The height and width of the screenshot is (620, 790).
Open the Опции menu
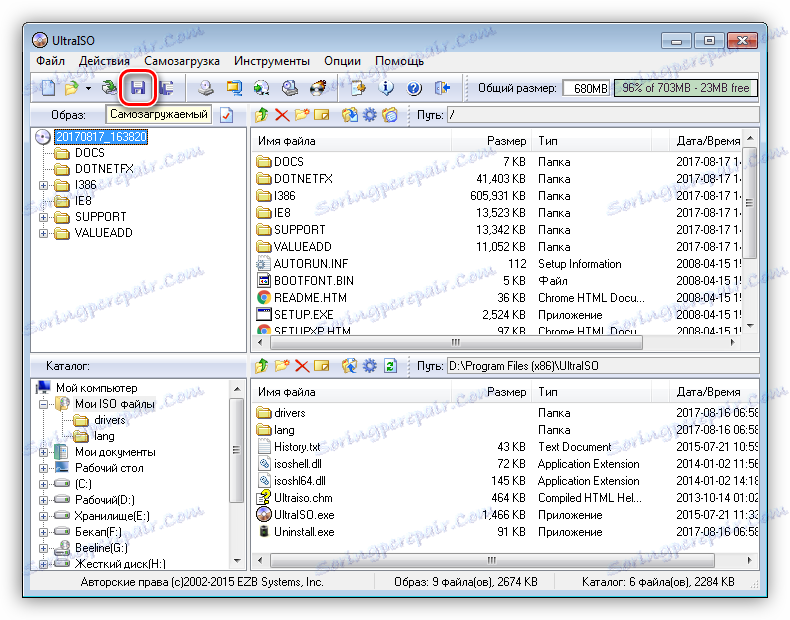click(x=343, y=61)
